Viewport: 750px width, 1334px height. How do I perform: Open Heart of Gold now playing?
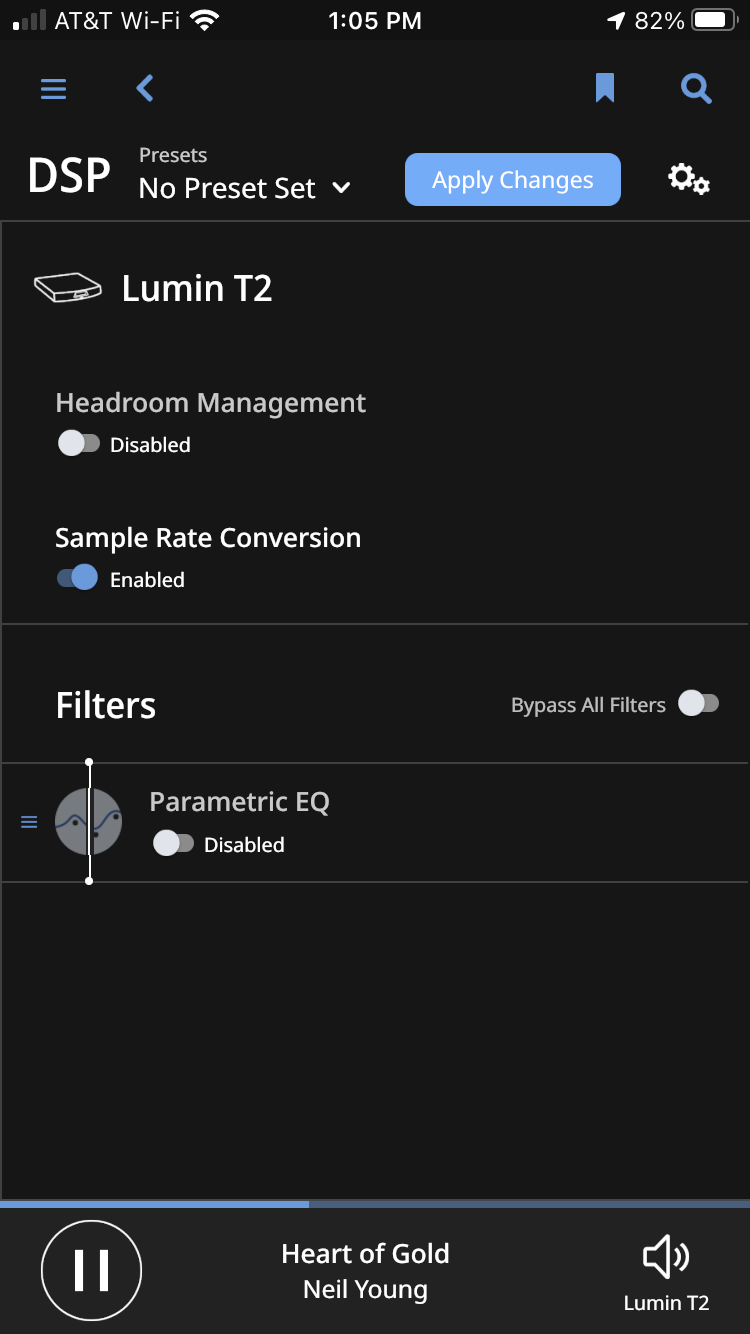pyautogui.click(x=365, y=1270)
